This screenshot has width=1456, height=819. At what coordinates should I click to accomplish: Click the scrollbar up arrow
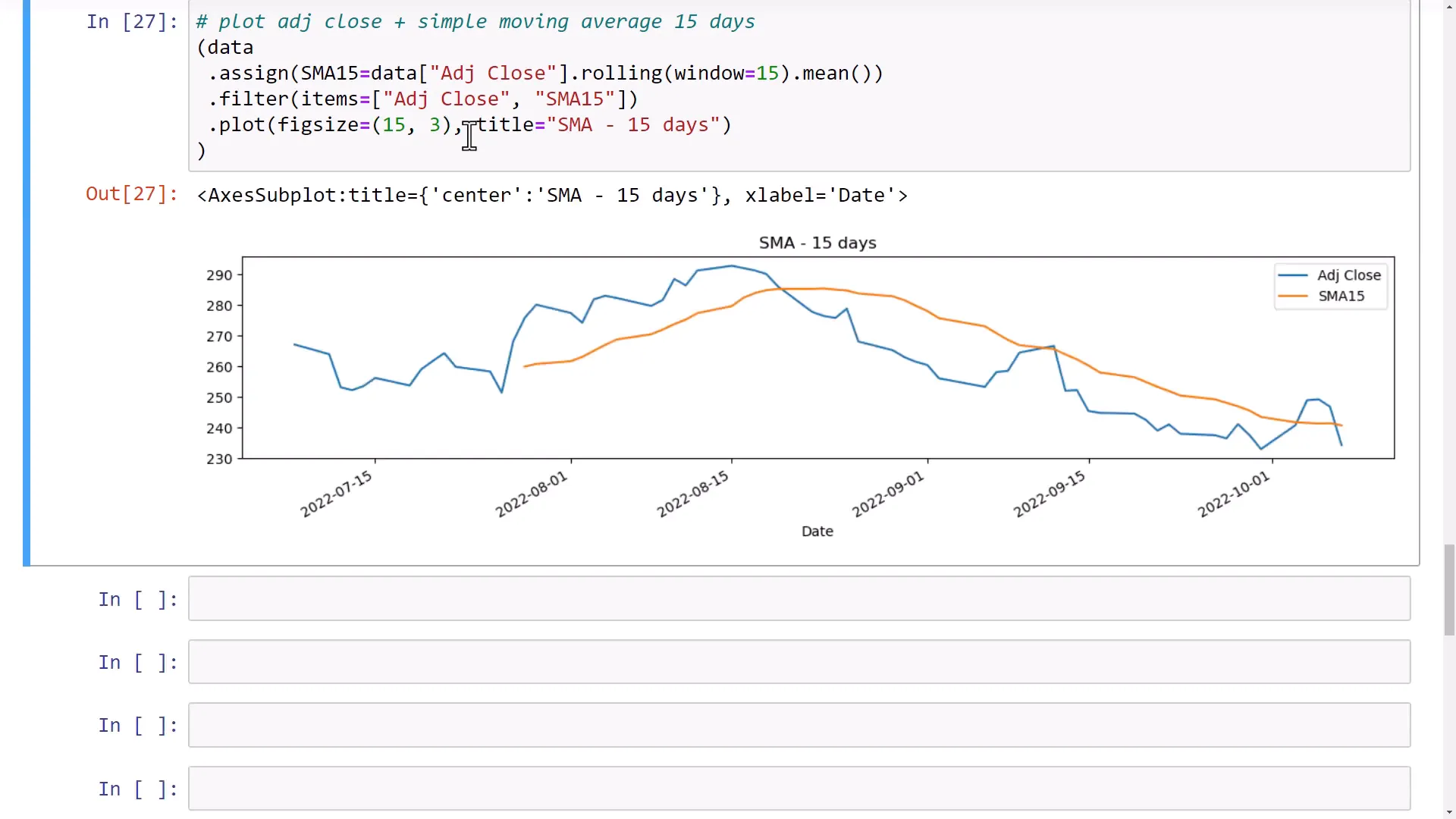click(1449, 6)
